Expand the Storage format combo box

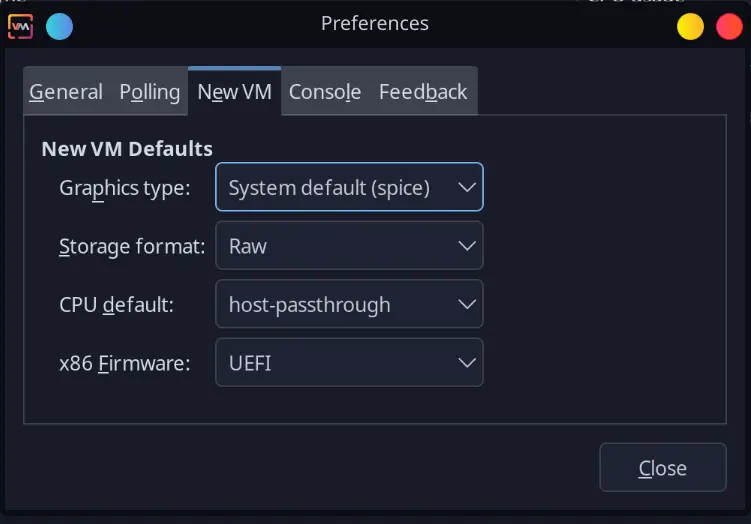(349, 246)
